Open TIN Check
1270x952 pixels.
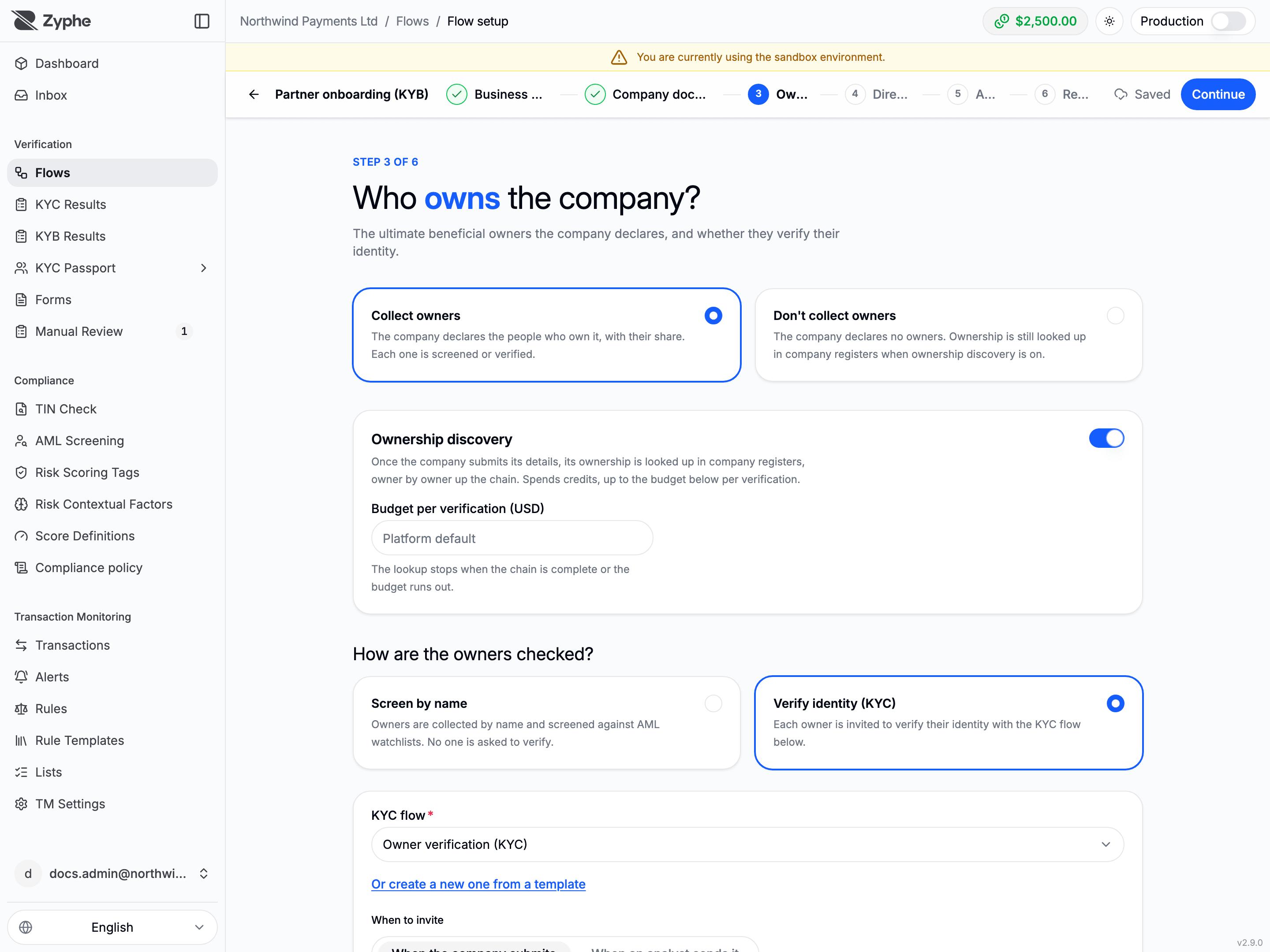coord(112,409)
